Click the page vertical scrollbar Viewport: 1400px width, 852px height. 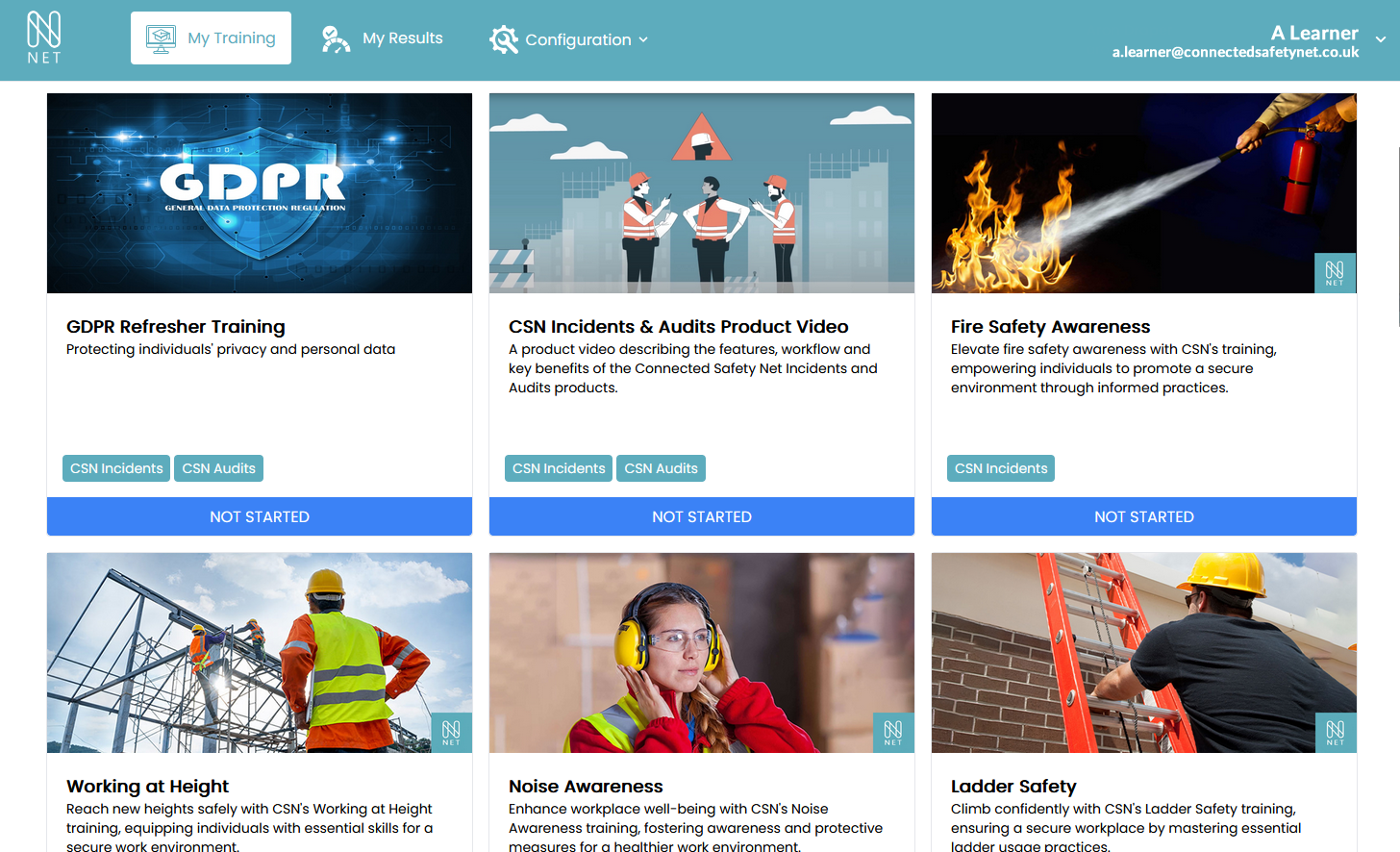click(x=1398, y=236)
